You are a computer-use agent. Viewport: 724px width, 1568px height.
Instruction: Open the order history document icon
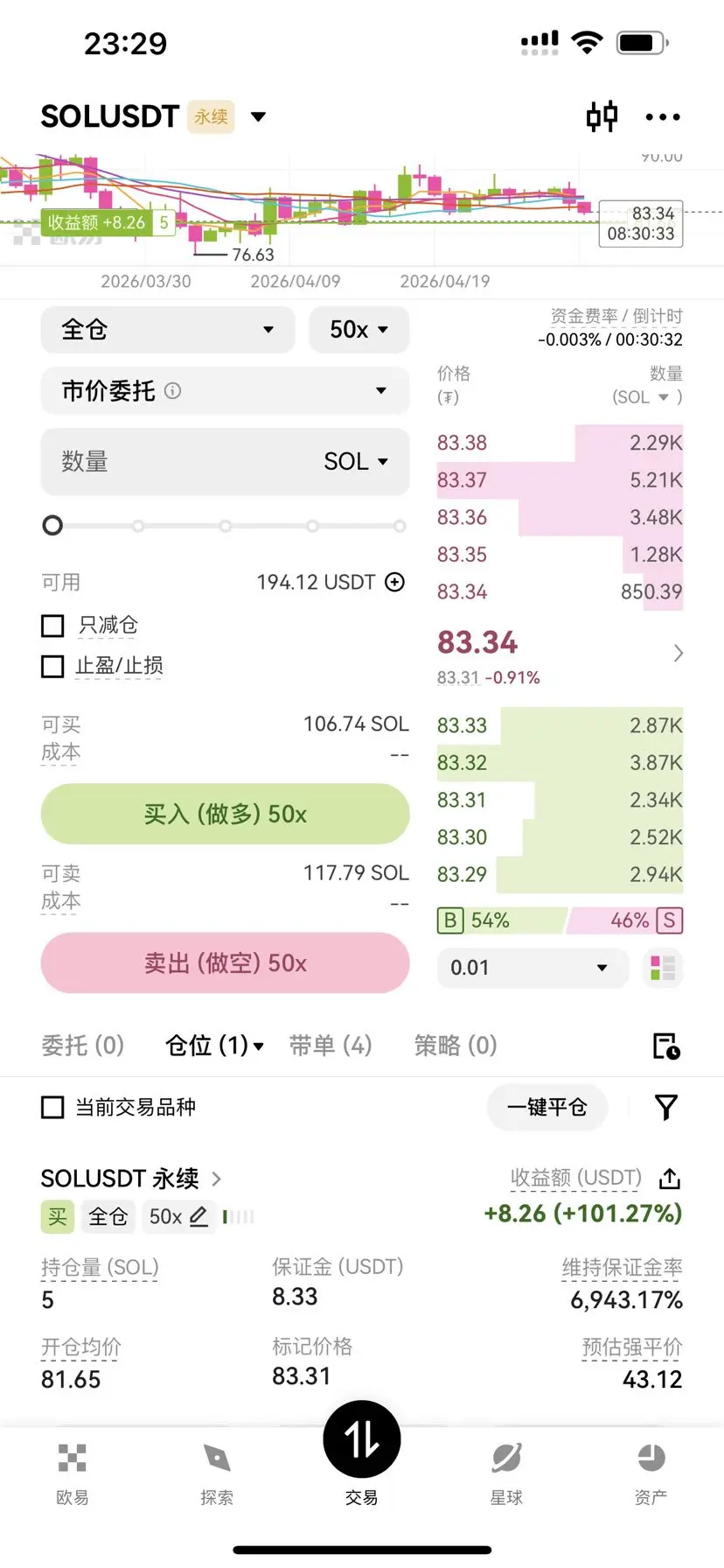pyautogui.click(x=666, y=1046)
